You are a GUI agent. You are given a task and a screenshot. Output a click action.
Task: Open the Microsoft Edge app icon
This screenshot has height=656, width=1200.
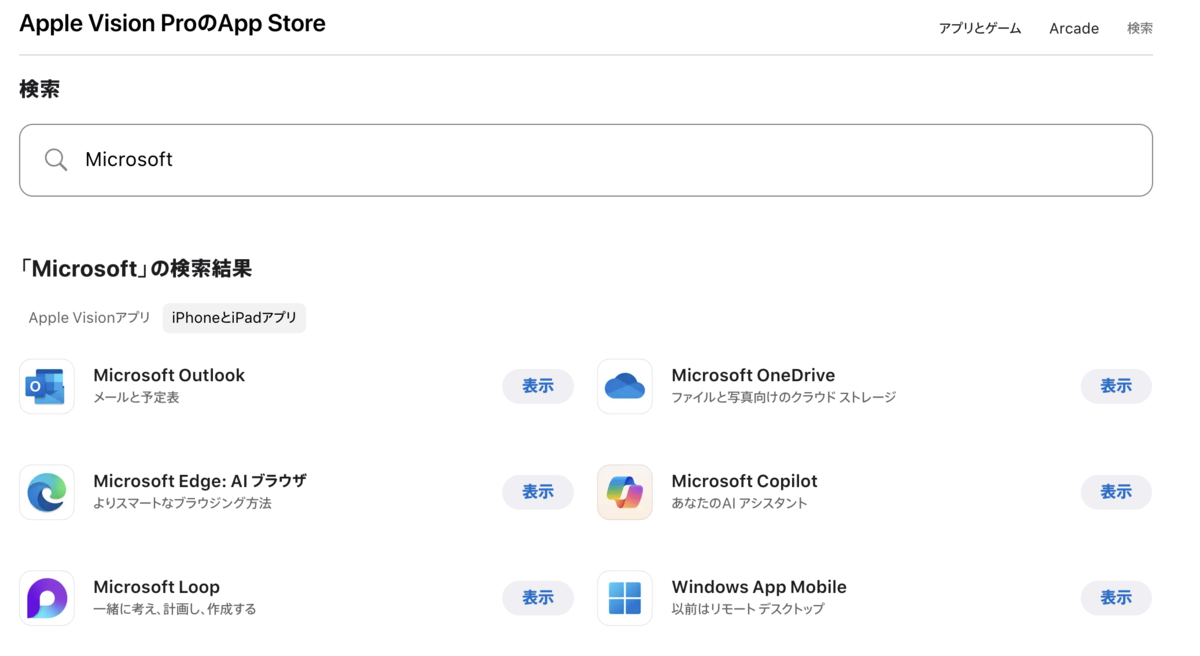tap(47, 492)
